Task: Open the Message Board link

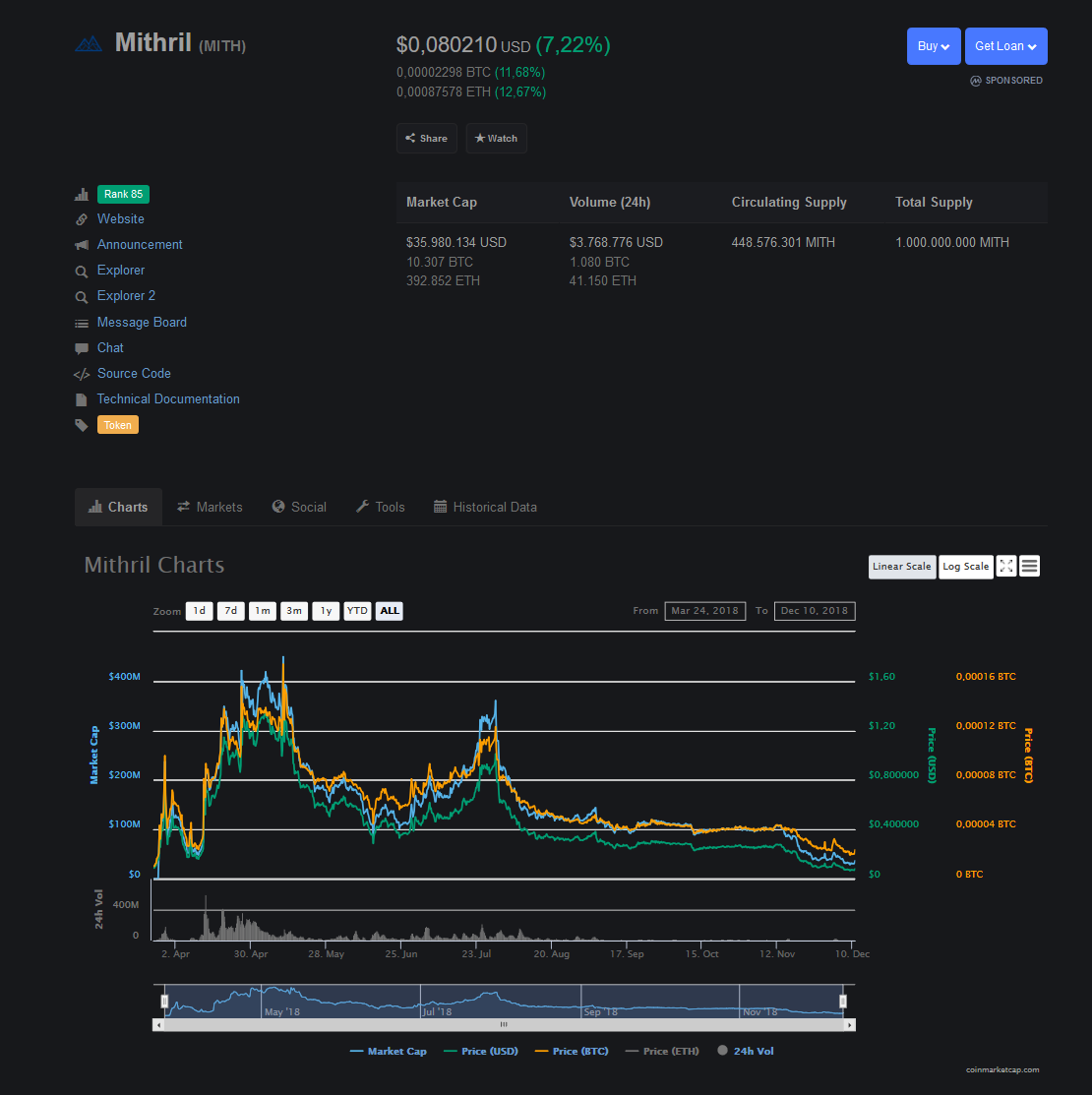Action: [142, 323]
